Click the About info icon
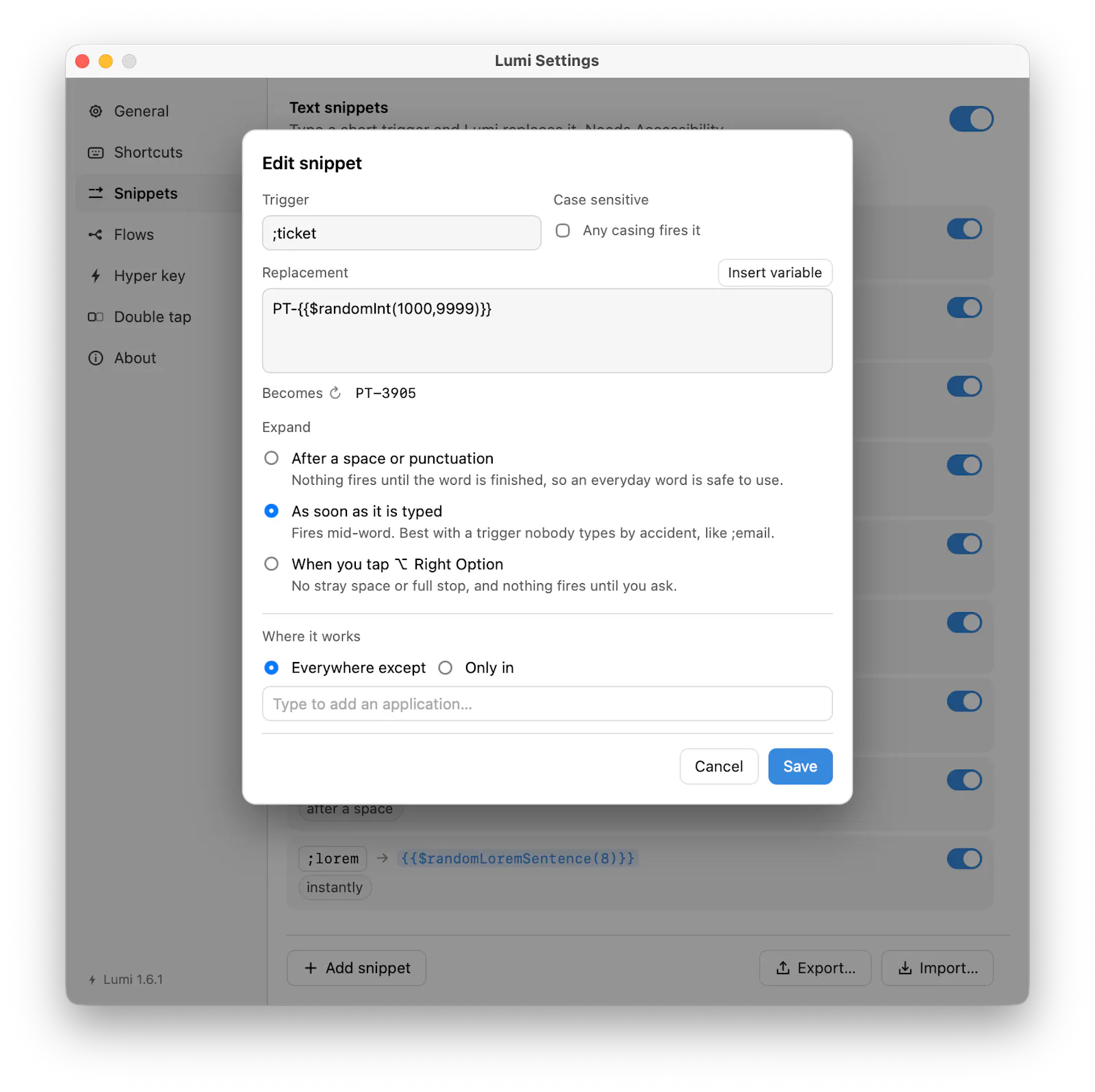 pos(96,357)
